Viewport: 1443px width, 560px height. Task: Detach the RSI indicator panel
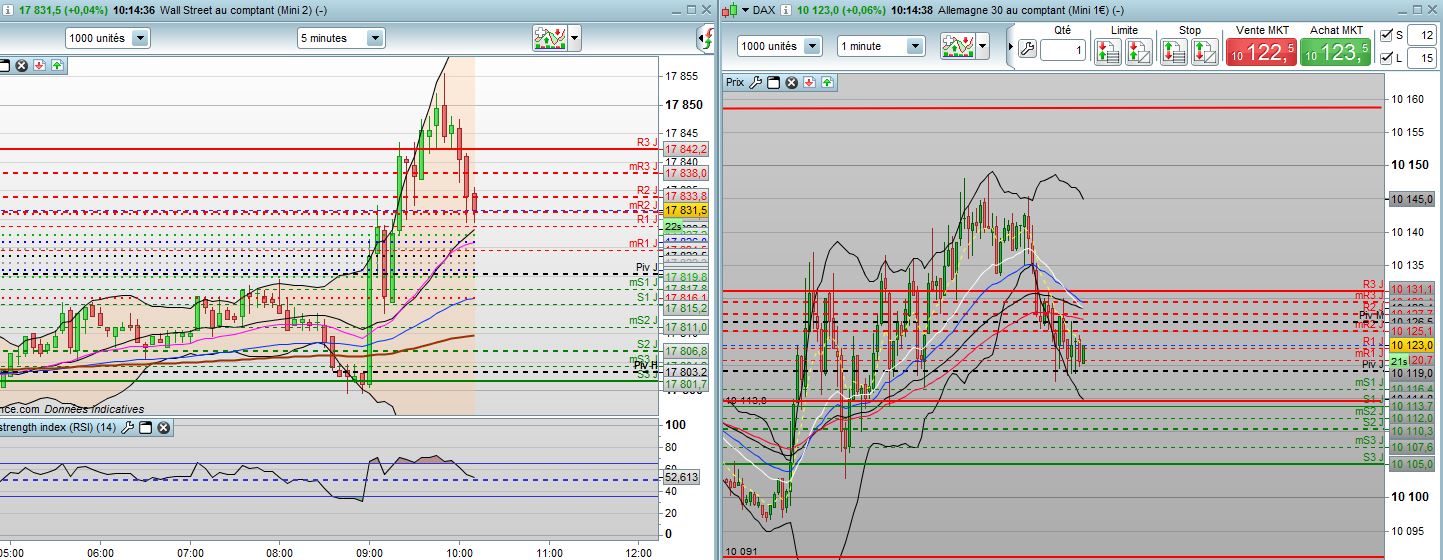[x=145, y=427]
